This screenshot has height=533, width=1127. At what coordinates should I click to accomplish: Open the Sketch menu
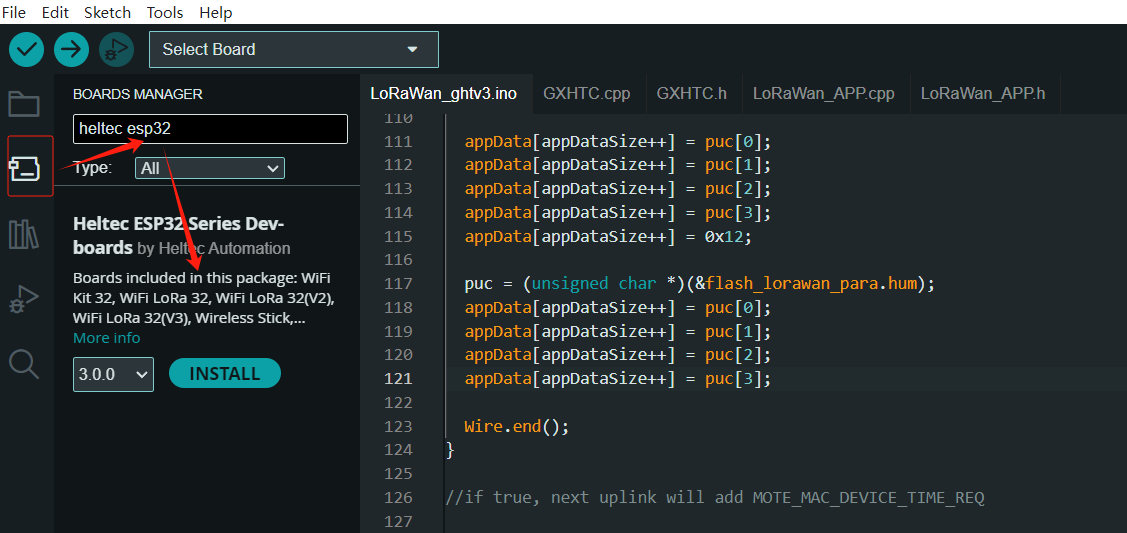pyautogui.click(x=107, y=13)
